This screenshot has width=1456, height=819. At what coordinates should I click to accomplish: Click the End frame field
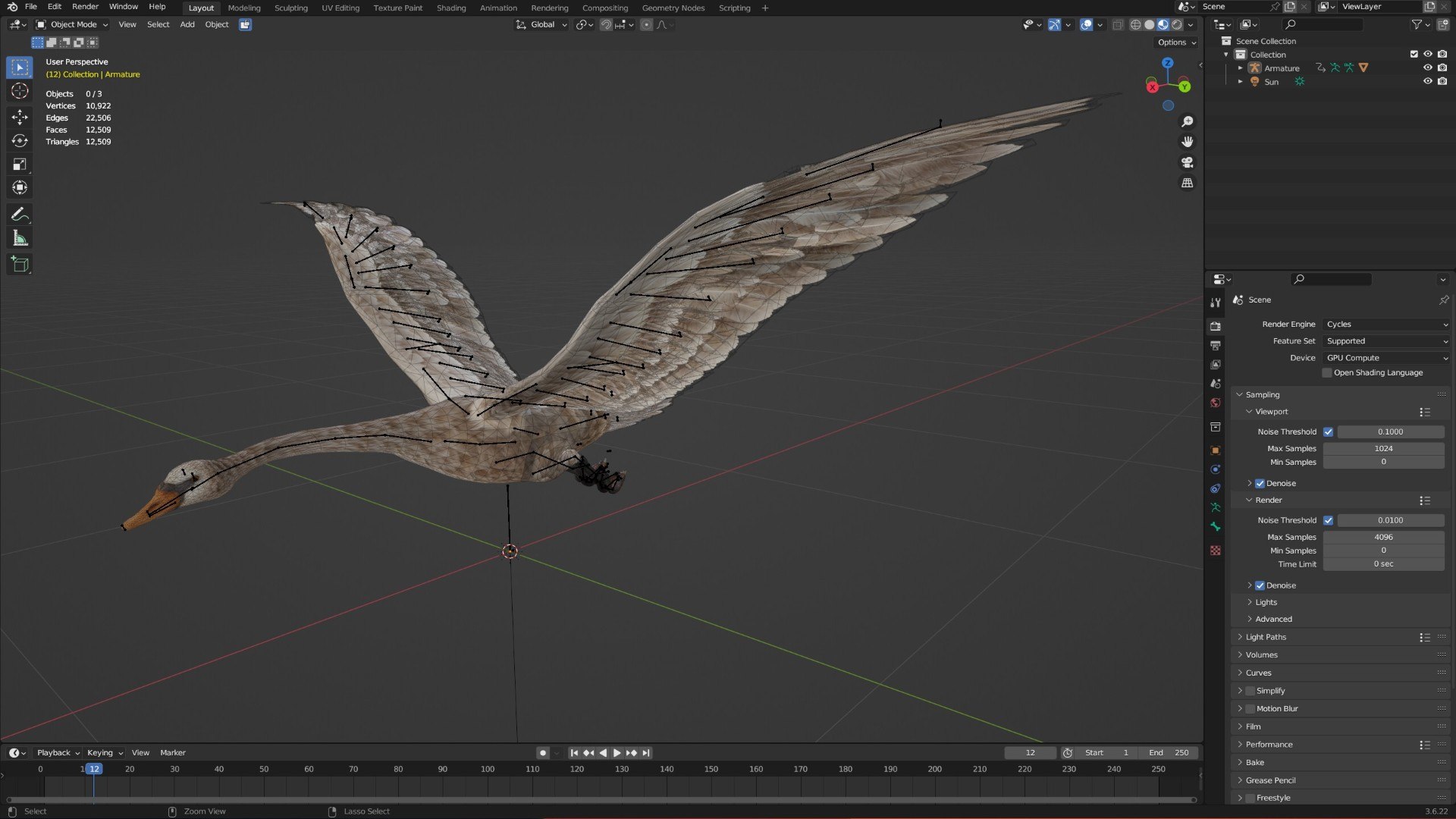(1168, 753)
